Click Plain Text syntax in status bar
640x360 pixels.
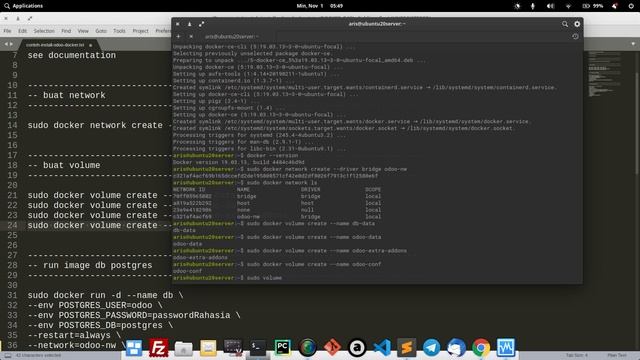(x=617, y=356)
